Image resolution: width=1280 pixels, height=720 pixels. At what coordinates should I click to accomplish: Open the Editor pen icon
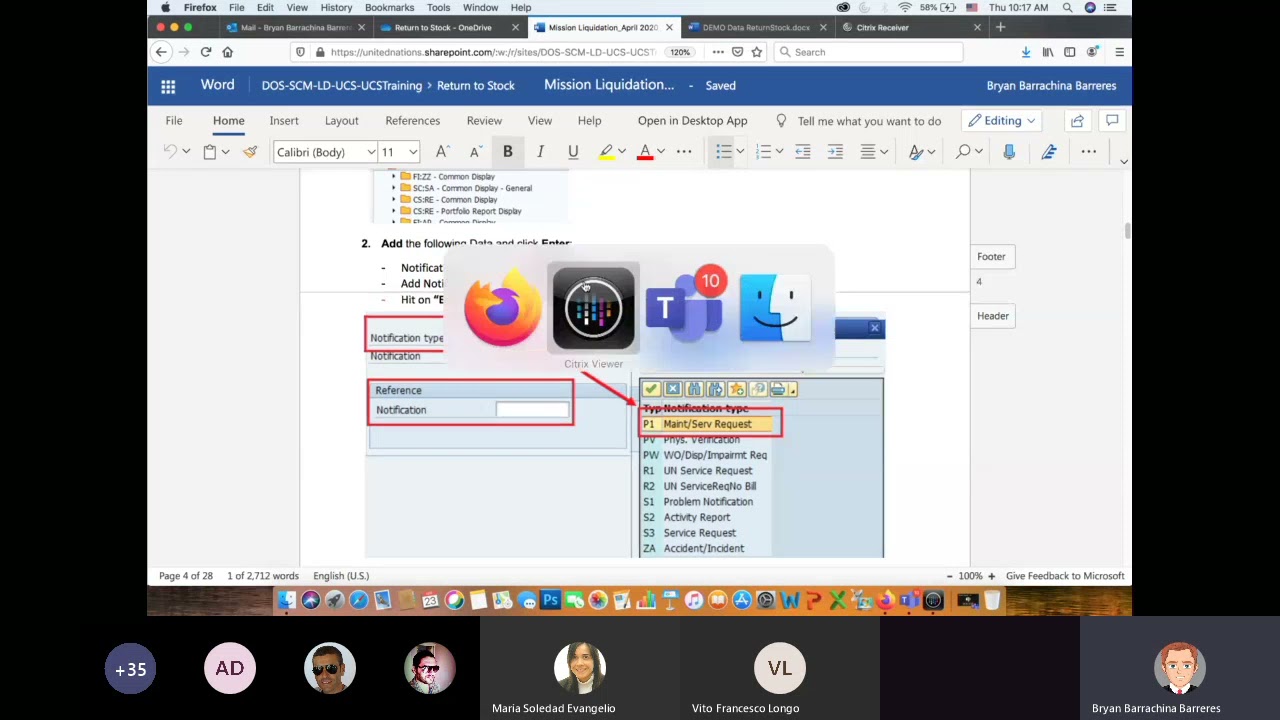coord(1048,152)
